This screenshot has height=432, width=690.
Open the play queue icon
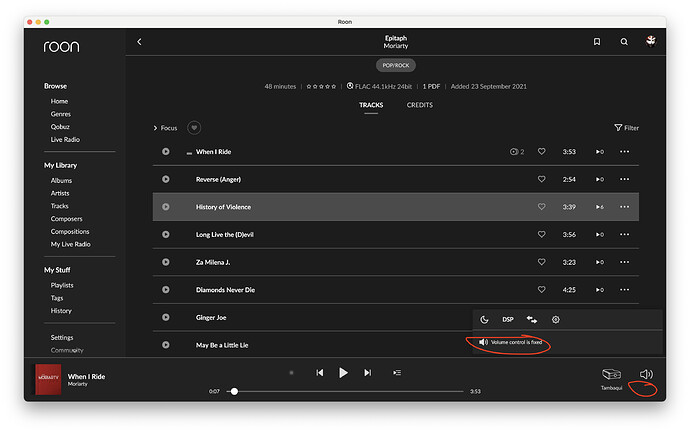(397, 373)
